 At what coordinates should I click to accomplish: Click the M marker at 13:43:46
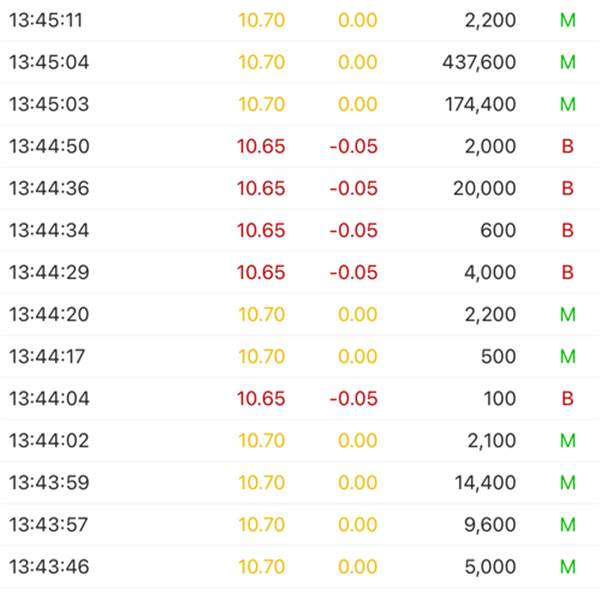coord(568,567)
